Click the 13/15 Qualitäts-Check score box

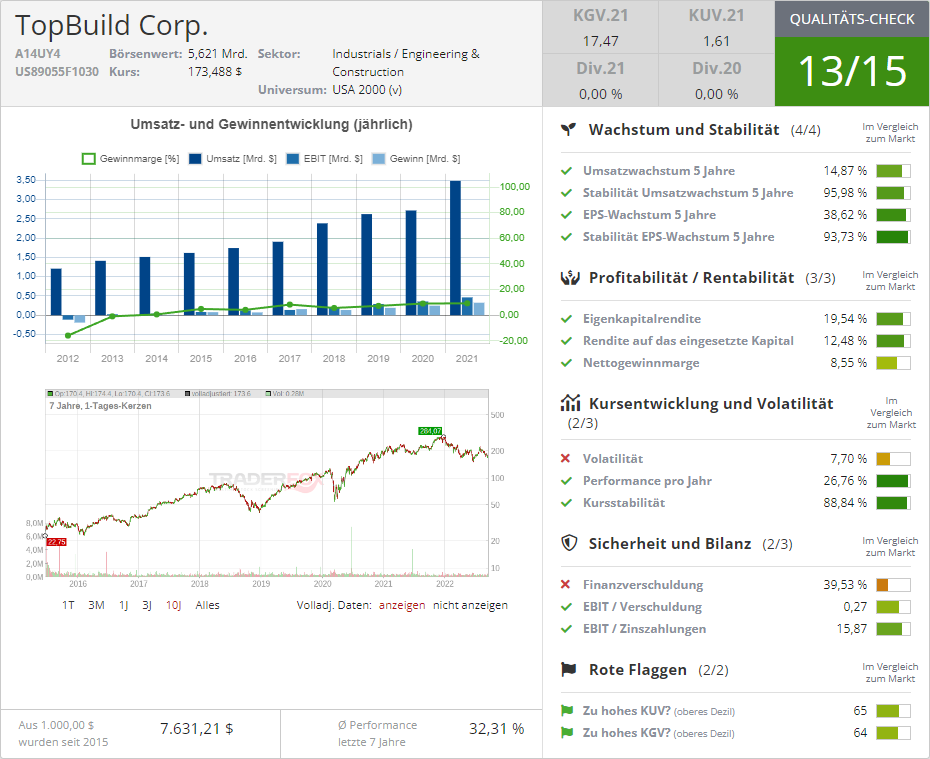click(851, 71)
